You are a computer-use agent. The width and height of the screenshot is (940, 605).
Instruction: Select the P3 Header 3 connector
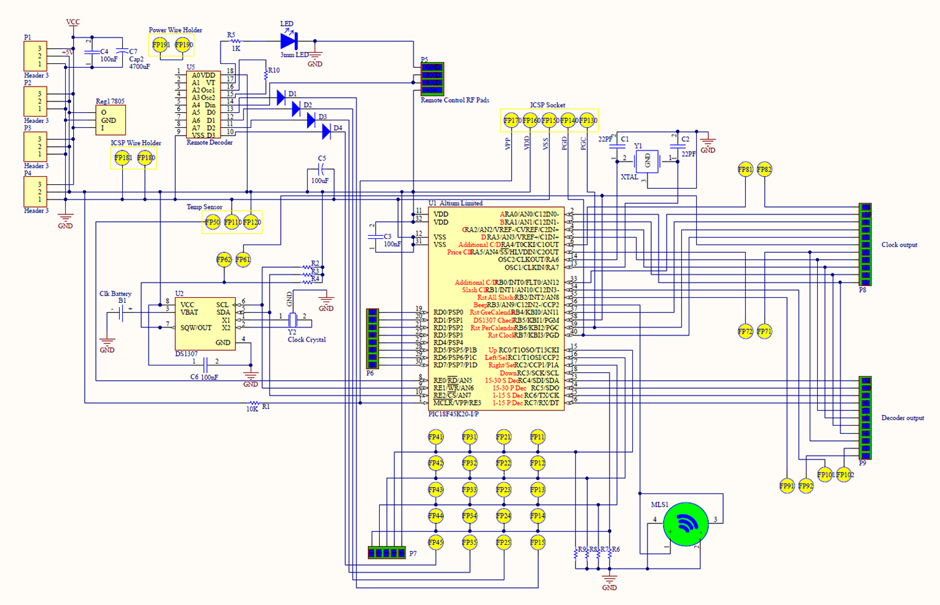[x=35, y=146]
